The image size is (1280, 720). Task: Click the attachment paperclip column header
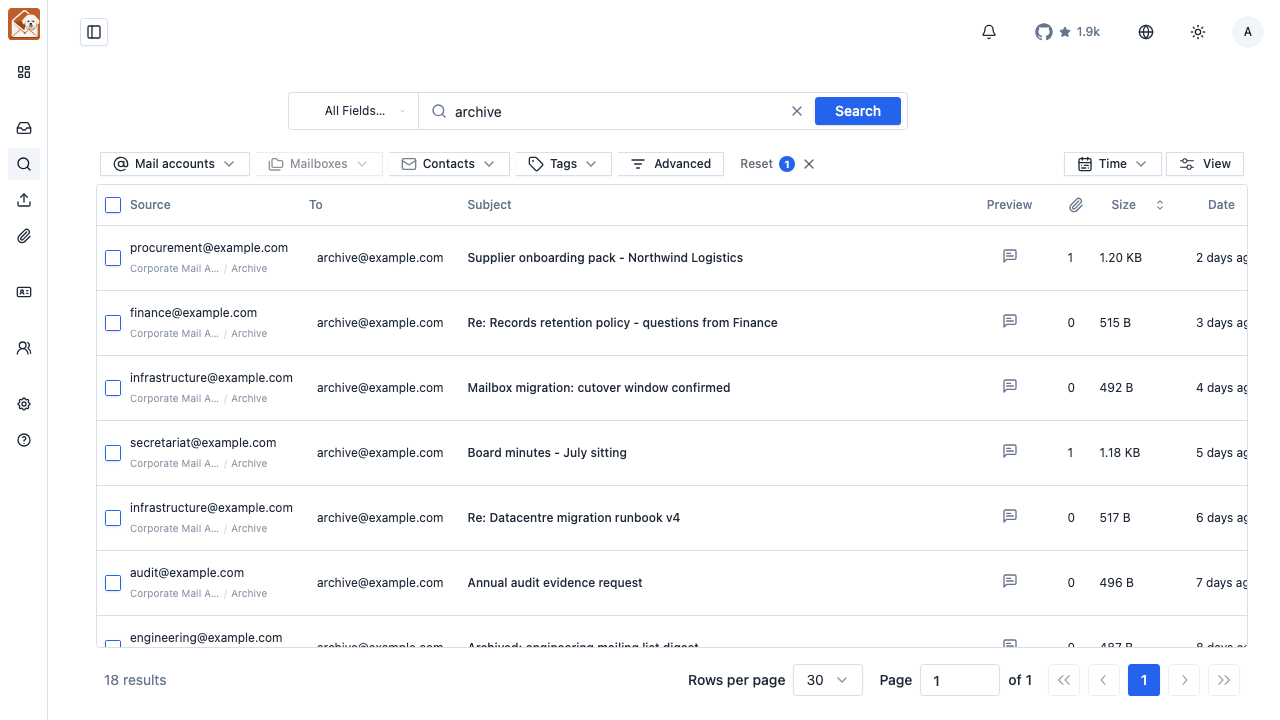click(1076, 205)
